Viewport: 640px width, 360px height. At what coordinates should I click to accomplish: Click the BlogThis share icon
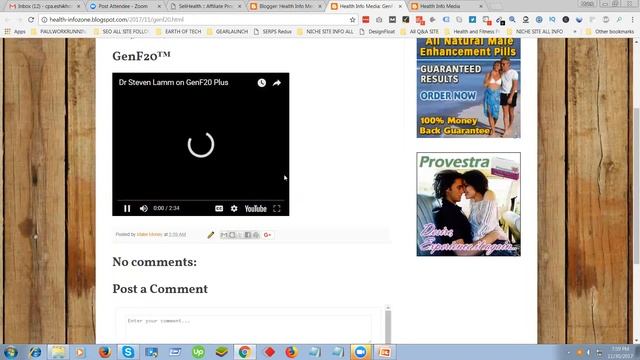232,235
